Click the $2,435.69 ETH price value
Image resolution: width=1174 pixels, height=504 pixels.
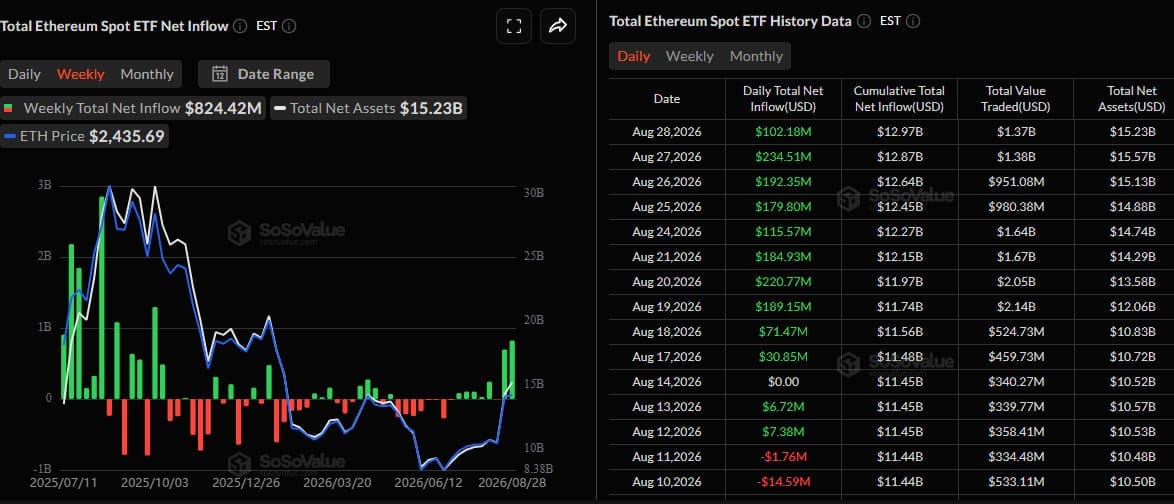click(x=127, y=137)
